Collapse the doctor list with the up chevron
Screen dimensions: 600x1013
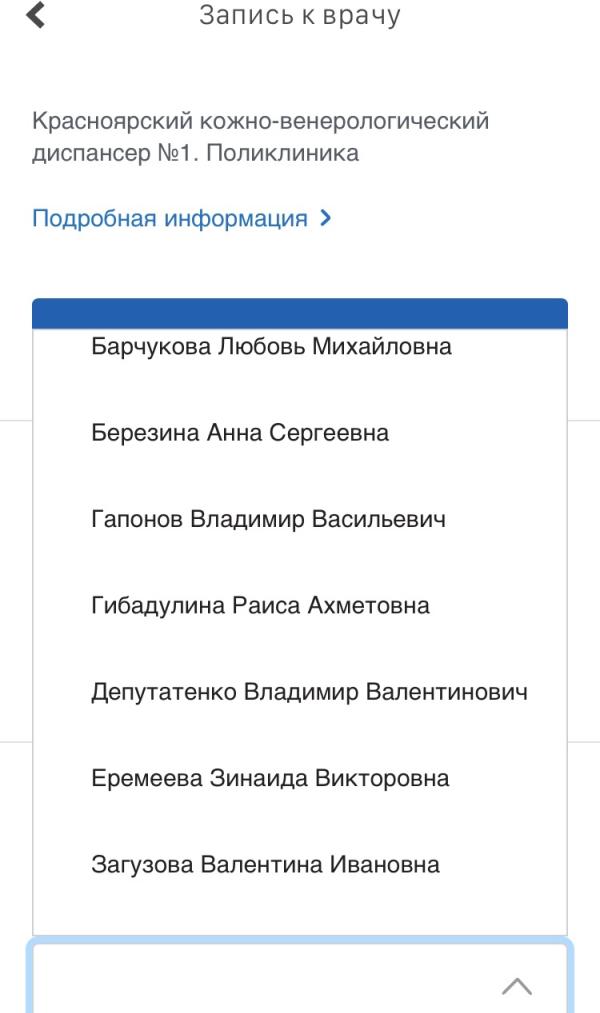(517, 986)
